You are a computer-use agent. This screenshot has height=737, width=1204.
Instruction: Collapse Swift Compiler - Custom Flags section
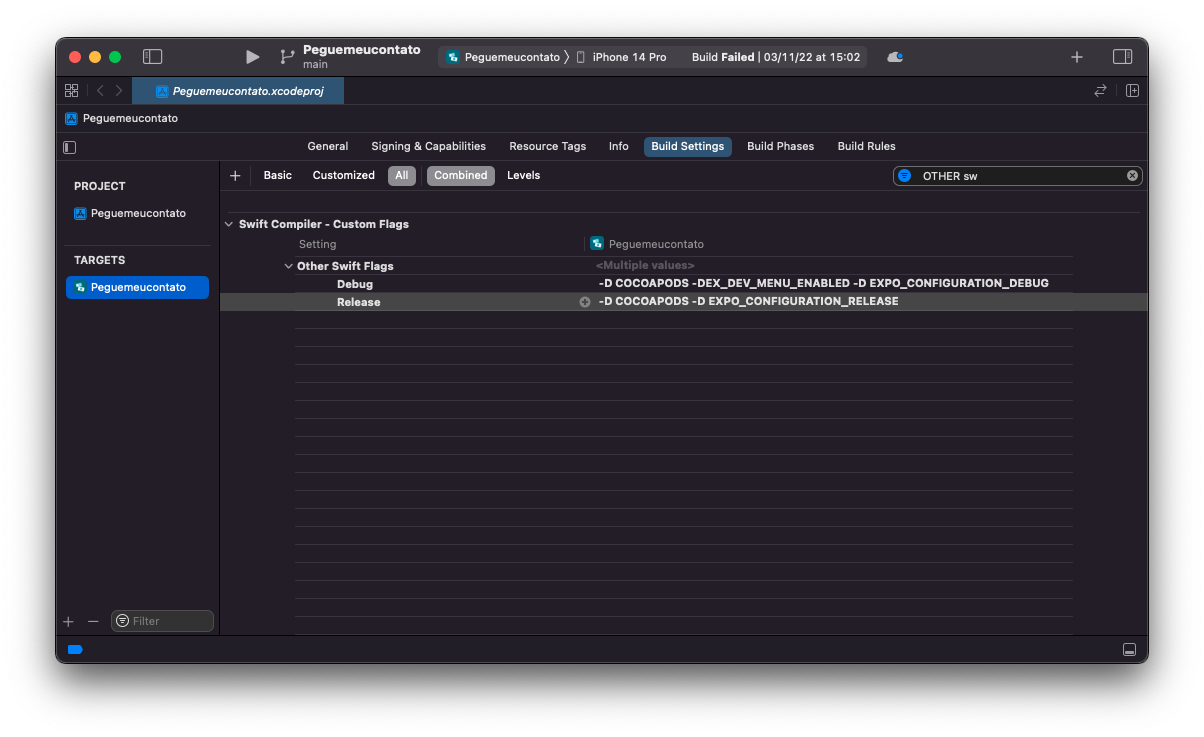point(229,224)
